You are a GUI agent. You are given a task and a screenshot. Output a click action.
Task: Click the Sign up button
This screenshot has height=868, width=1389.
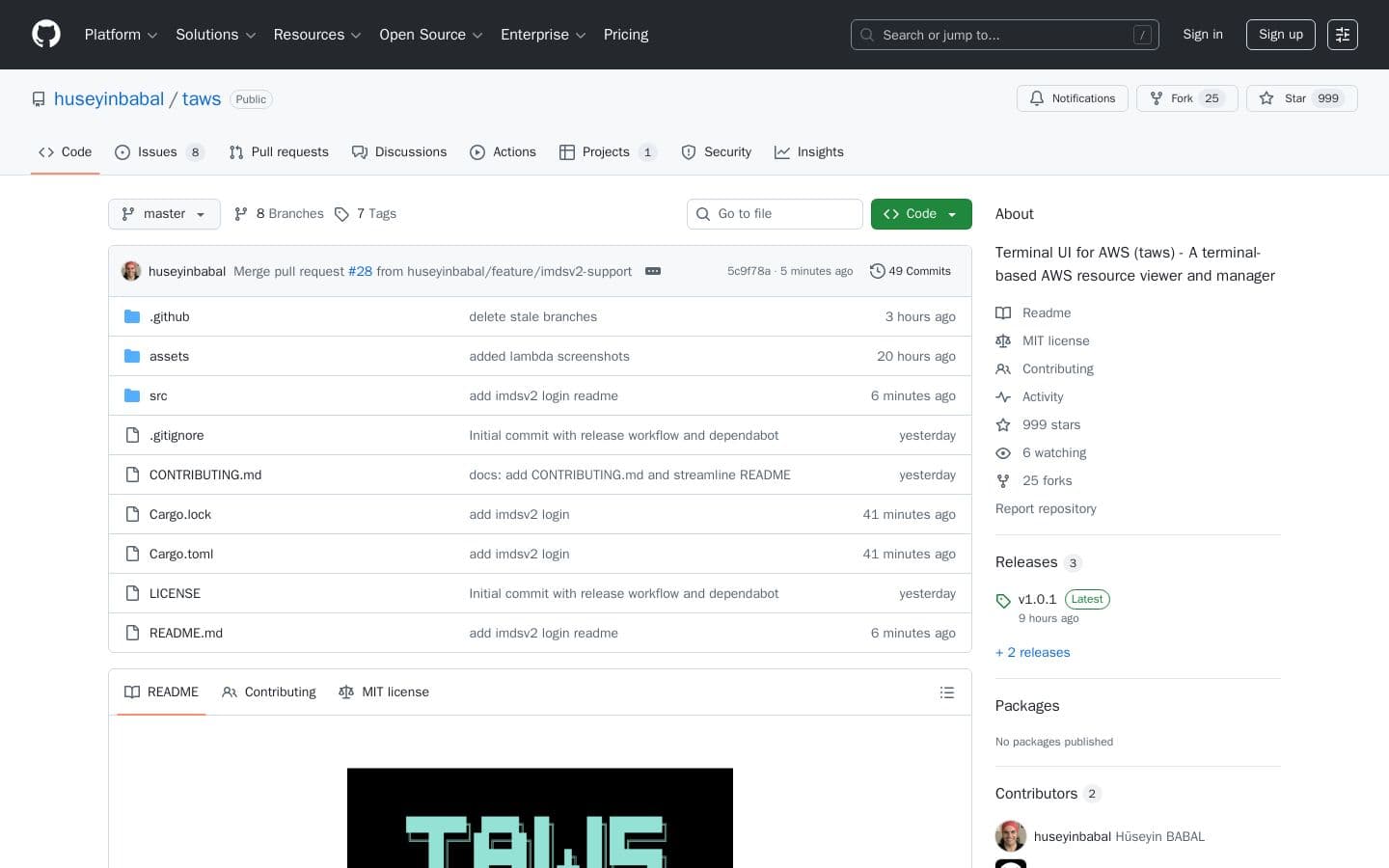1280,35
